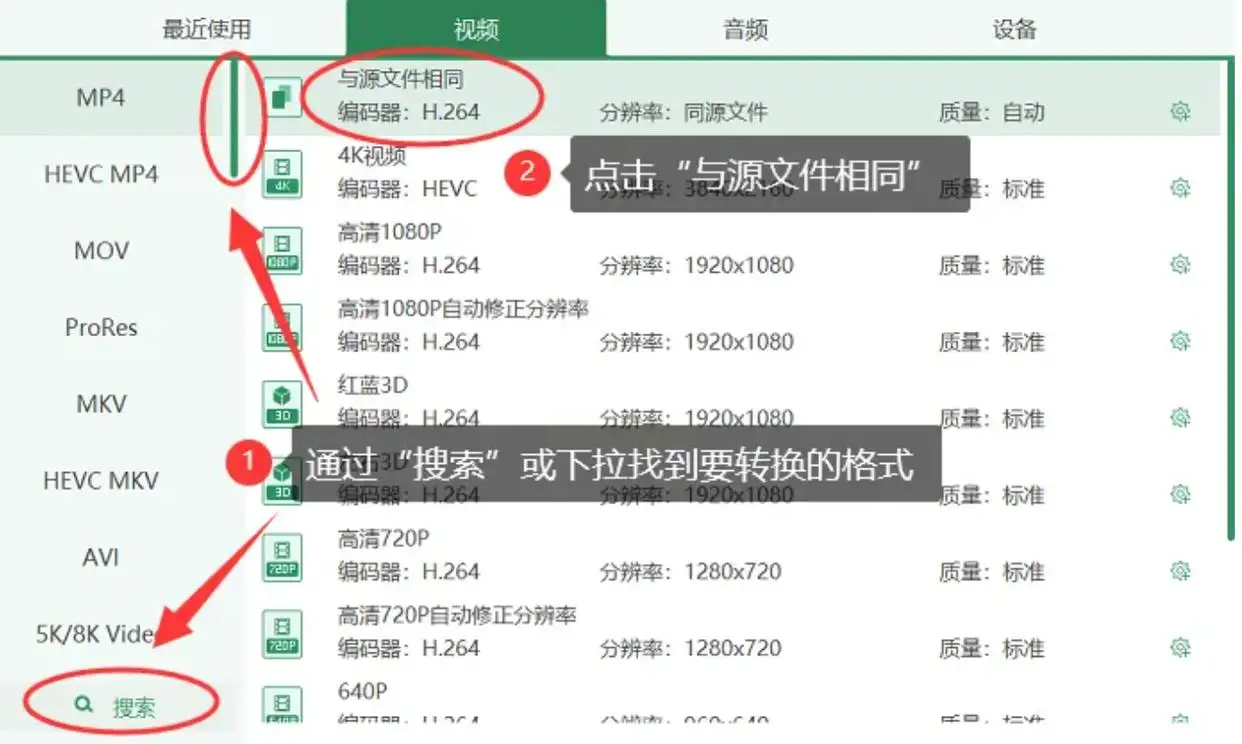This screenshot has height=744, width=1242.
Task: Open settings gear for 高清1080P自动修正分辨率 preset
Action: [x=1180, y=342]
